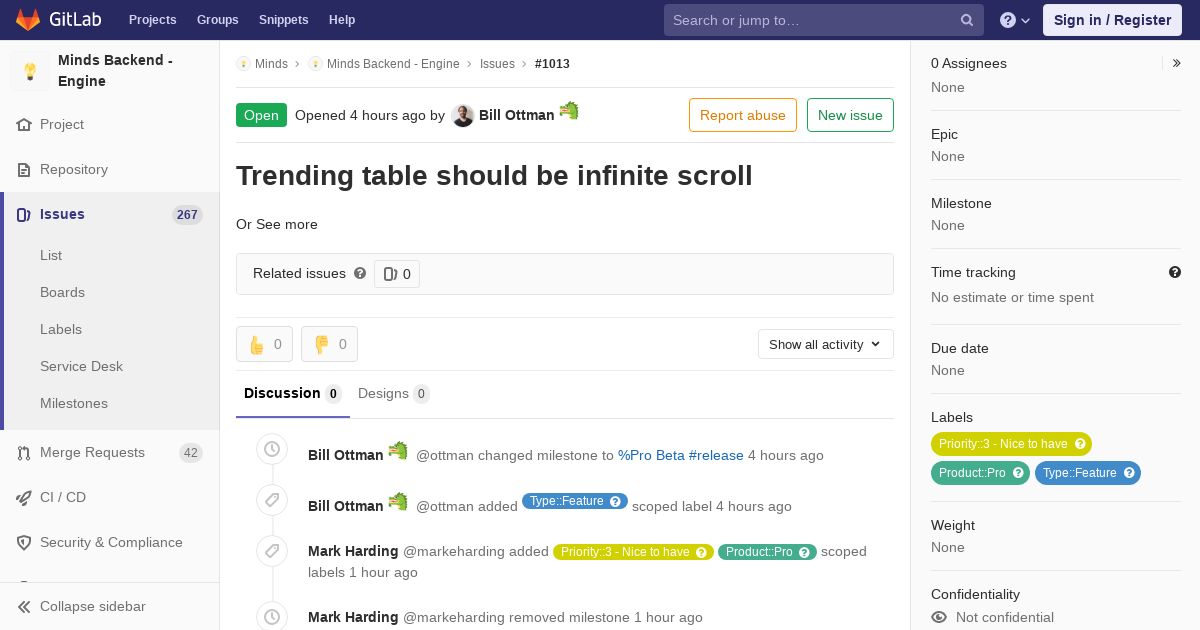Open the Groups menu
The width and height of the screenshot is (1200, 630).
(218, 20)
